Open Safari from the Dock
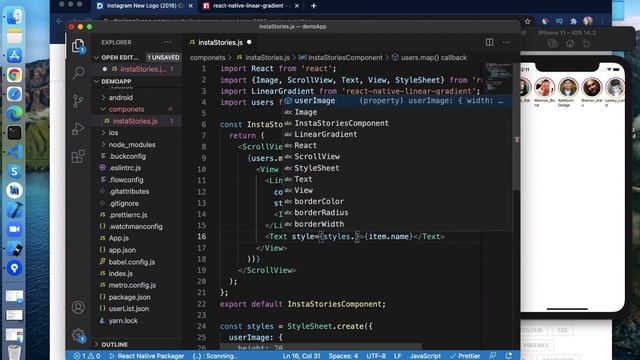Viewport: 640px width, 360px height. click(x=14, y=94)
